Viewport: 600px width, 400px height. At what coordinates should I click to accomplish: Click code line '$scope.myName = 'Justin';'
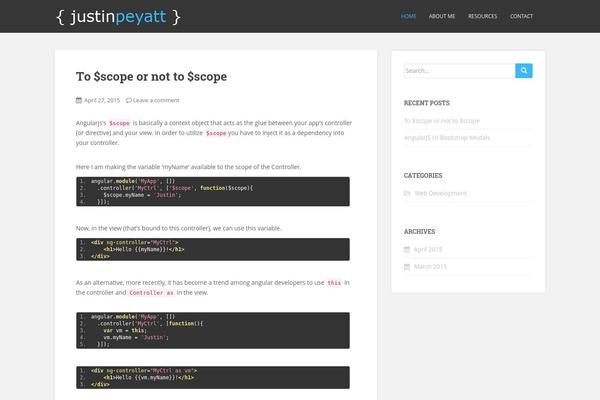142,195
